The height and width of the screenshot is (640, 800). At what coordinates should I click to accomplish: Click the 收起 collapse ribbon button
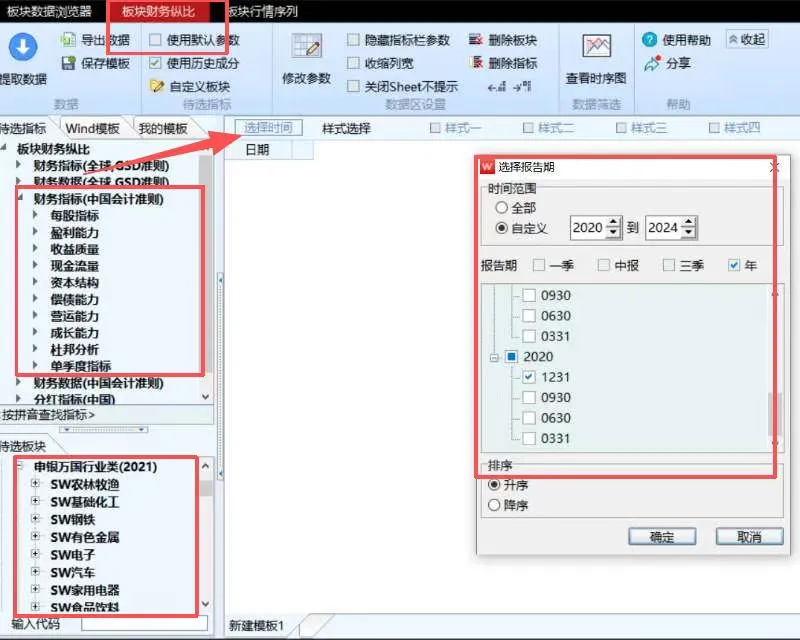point(747,39)
